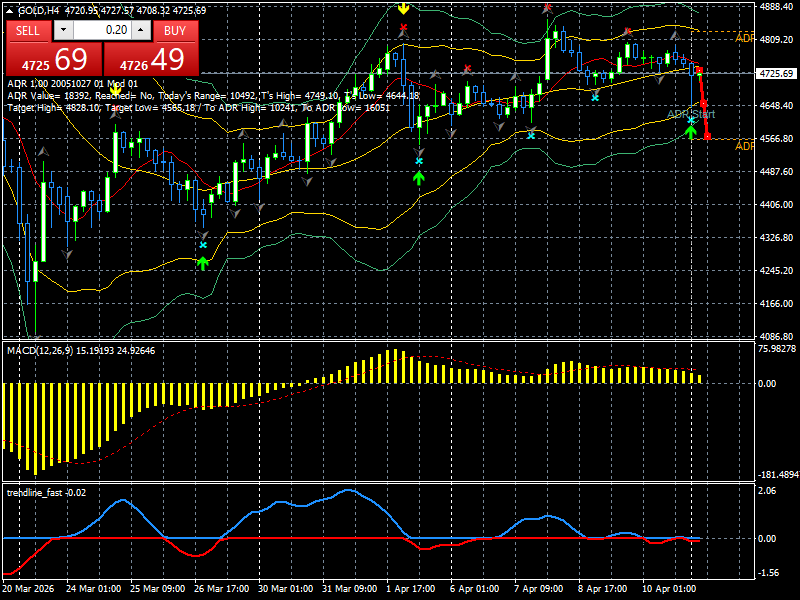Click the 7 Apr 09:00 time label
The width and height of the screenshot is (800, 600).
538,588
